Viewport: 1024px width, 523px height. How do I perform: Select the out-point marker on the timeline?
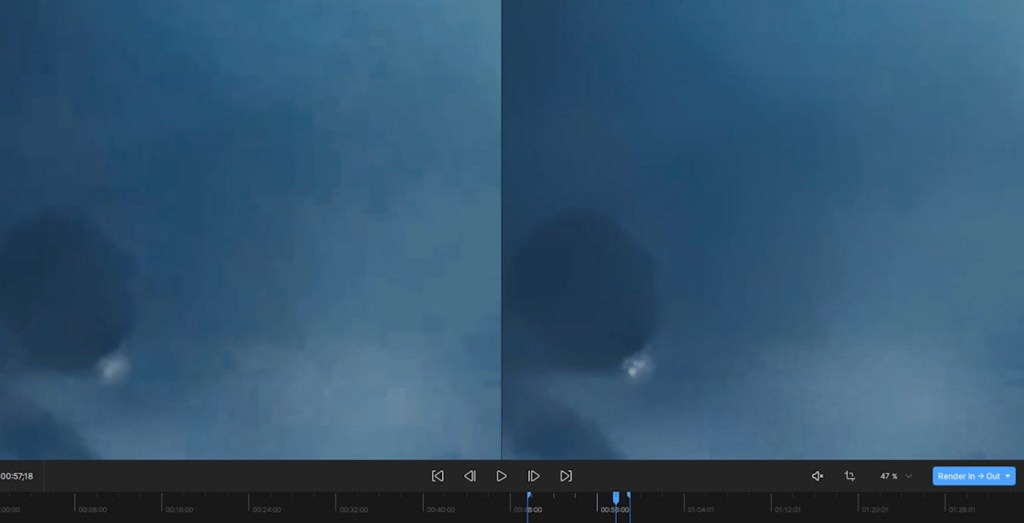coord(628,496)
